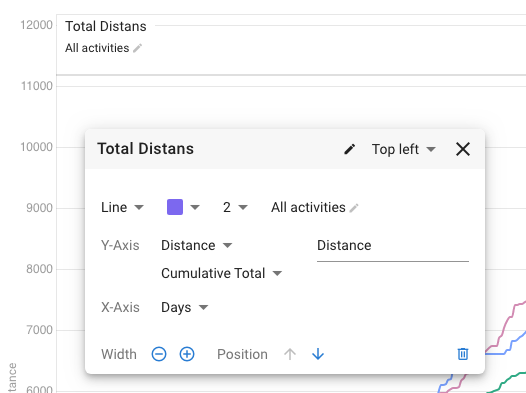Move position down with the blue arrow
This screenshot has width=526, height=393.
click(x=318, y=354)
